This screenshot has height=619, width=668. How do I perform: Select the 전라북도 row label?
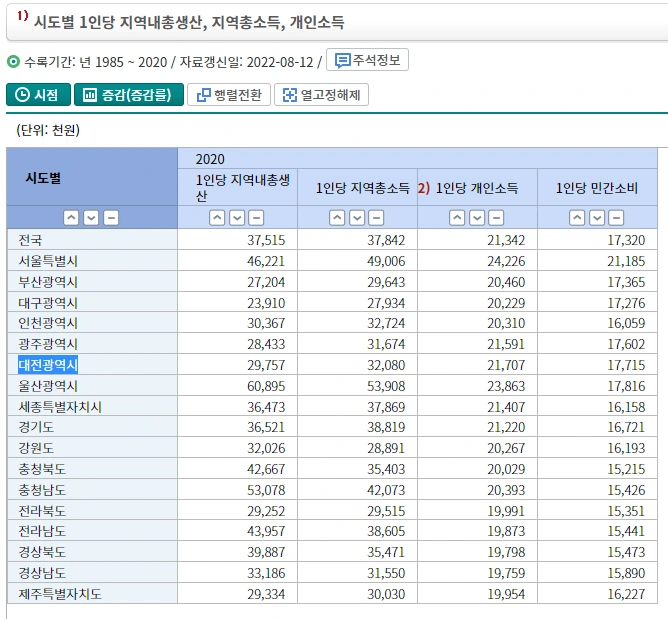[42, 511]
